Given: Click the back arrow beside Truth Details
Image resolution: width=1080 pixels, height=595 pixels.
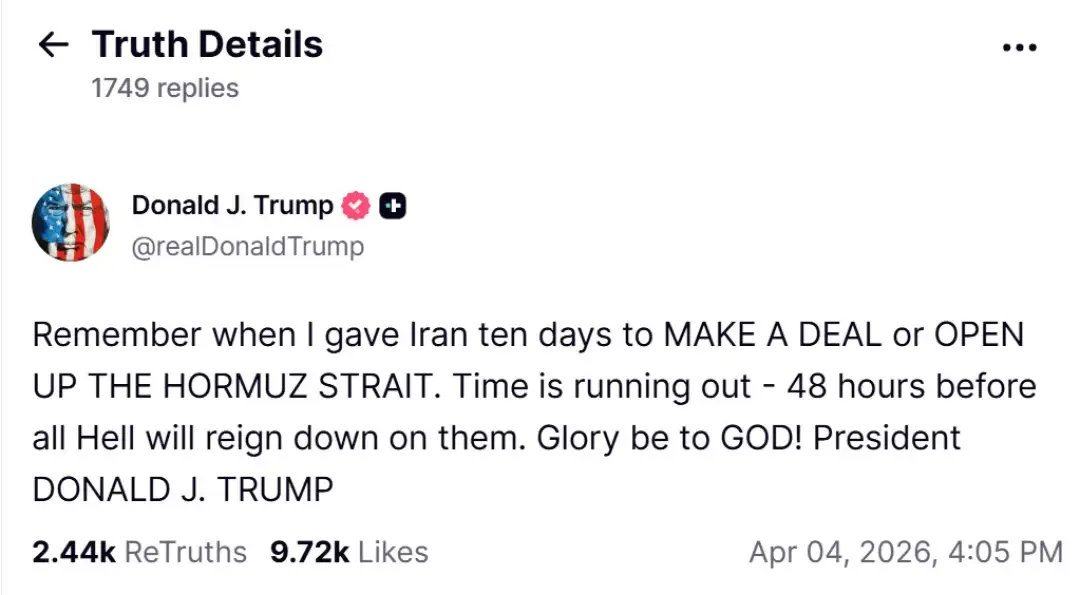Looking at the screenshot, I should [53, 45].
